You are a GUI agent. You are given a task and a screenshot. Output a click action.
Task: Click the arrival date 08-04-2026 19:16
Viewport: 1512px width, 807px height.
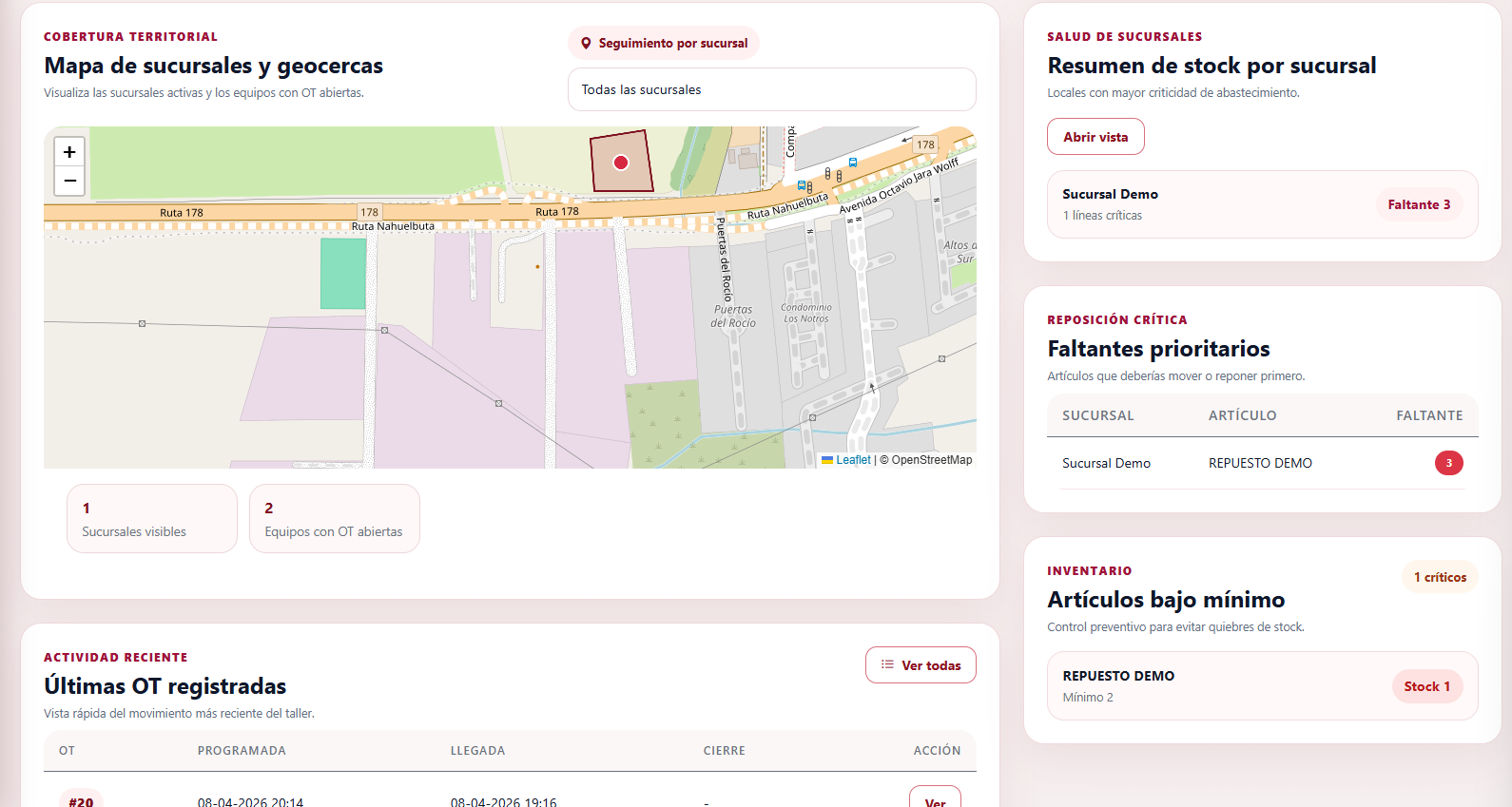[503, 802]
